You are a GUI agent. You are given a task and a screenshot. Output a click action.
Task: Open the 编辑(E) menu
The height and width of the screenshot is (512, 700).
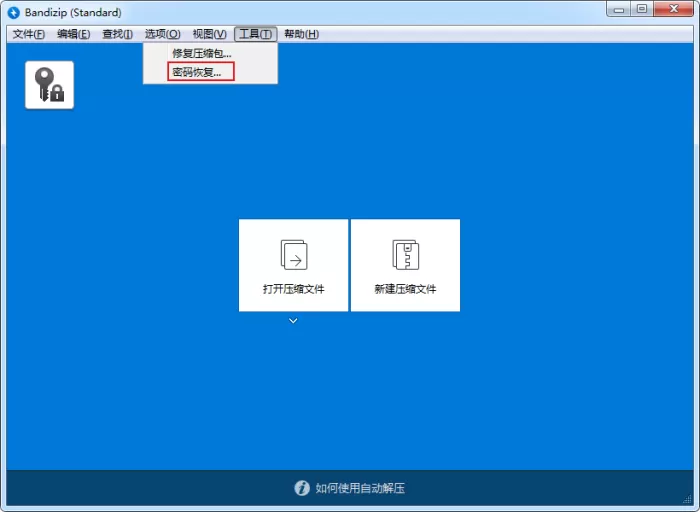tap(74, 34)
